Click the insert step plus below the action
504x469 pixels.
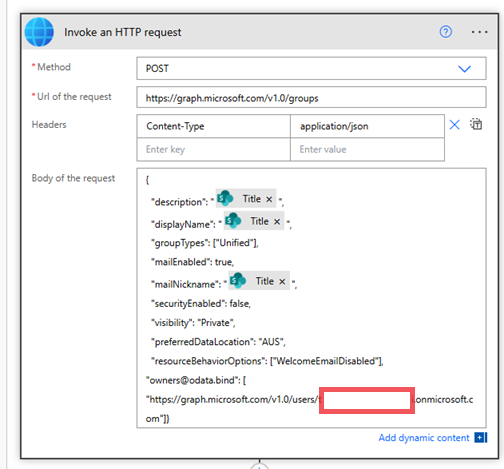(259, 466)
